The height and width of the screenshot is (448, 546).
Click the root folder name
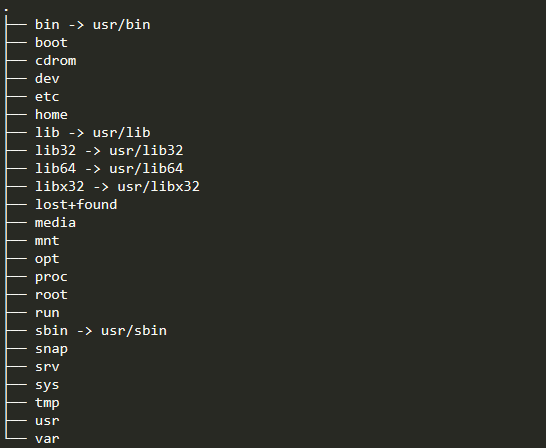pyautogui.click(x=51, y=294)
